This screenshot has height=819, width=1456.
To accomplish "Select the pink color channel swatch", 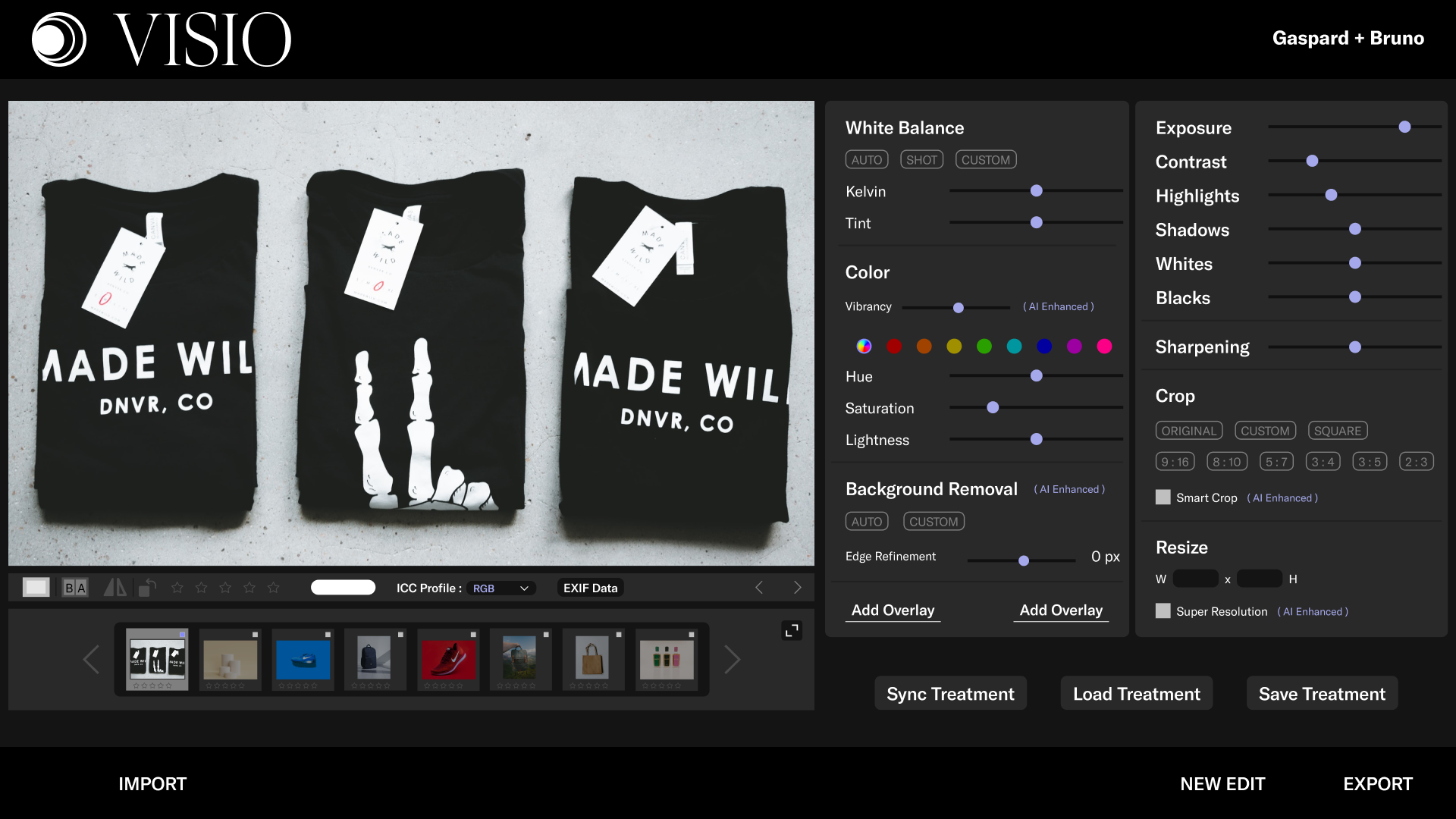I will pos(1105,347).
